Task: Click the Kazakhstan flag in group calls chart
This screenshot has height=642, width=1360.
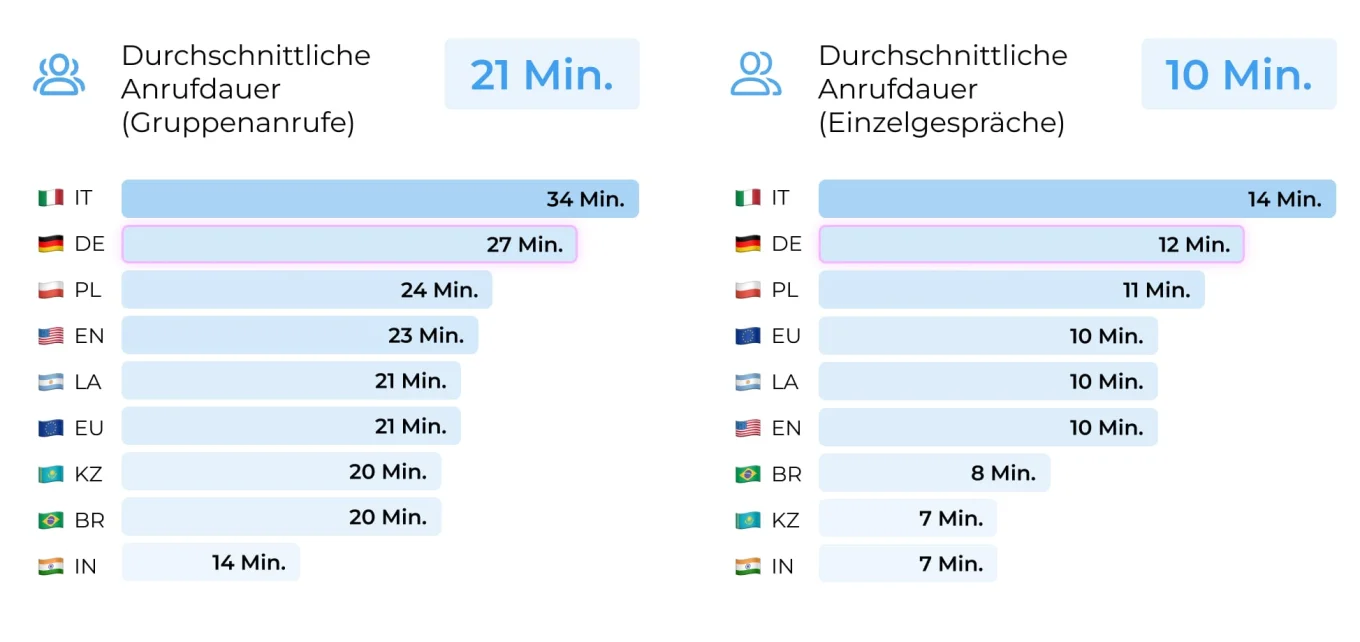Action: (x=51, y=474)
